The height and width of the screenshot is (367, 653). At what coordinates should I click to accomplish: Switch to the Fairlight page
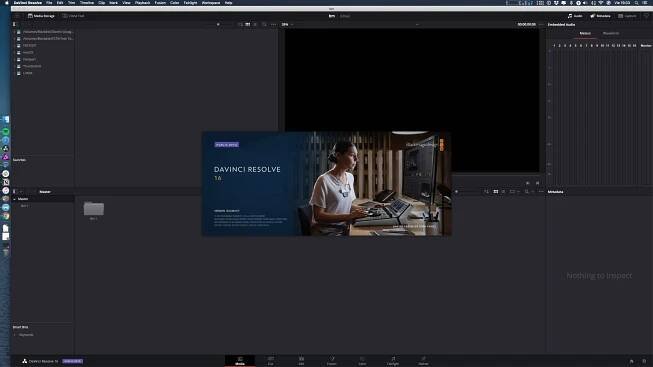point(393,361)
